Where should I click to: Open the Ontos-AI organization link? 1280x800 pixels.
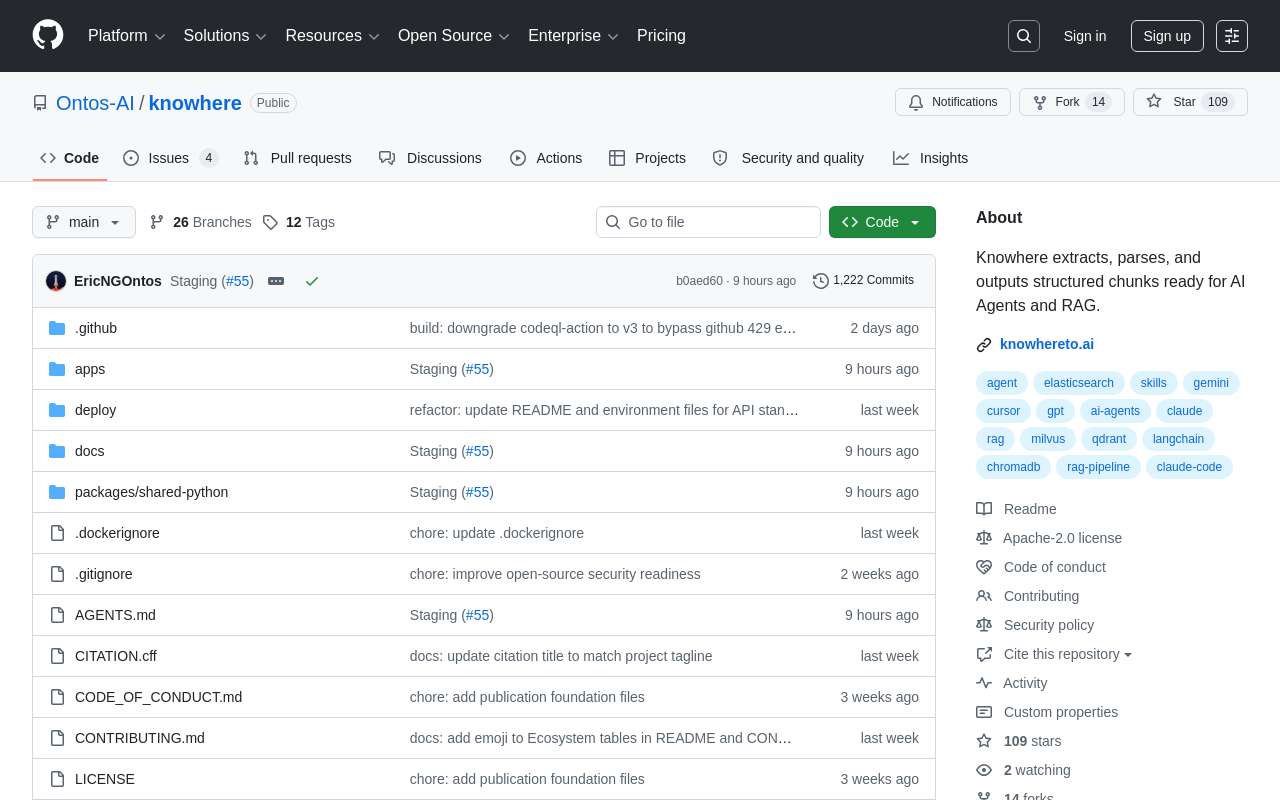pos(95,103)
